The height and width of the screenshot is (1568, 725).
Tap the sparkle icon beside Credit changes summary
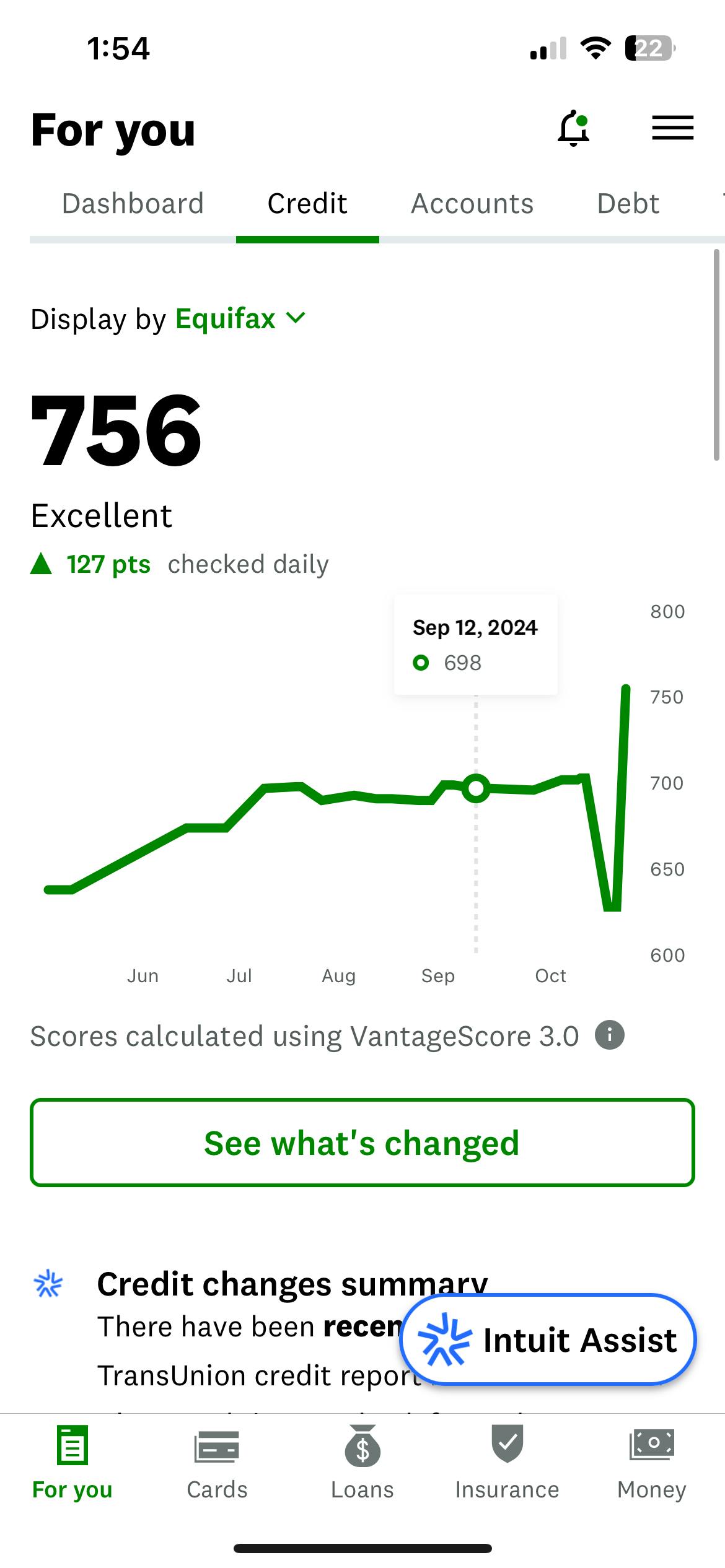coord(48,1283)
